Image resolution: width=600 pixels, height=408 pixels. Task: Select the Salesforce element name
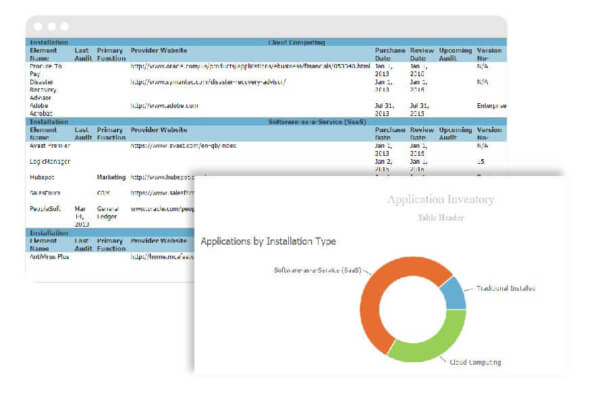coord(45,193)
